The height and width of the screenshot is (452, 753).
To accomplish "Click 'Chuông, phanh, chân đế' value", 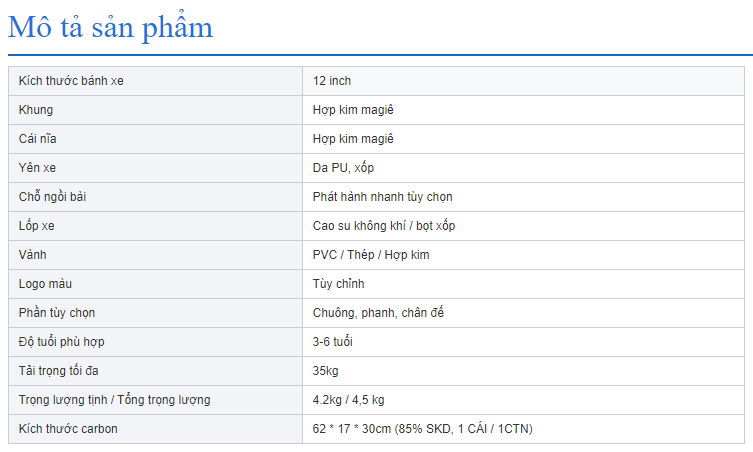I will tap(378, 313).
